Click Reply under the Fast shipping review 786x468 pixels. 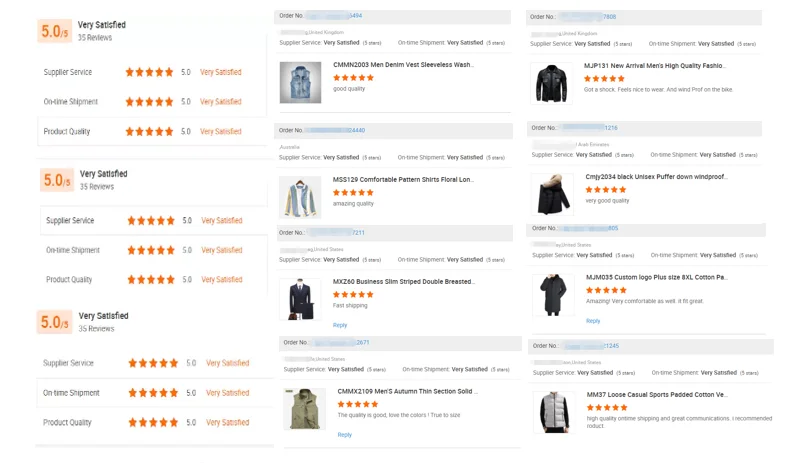click(340, 325)
